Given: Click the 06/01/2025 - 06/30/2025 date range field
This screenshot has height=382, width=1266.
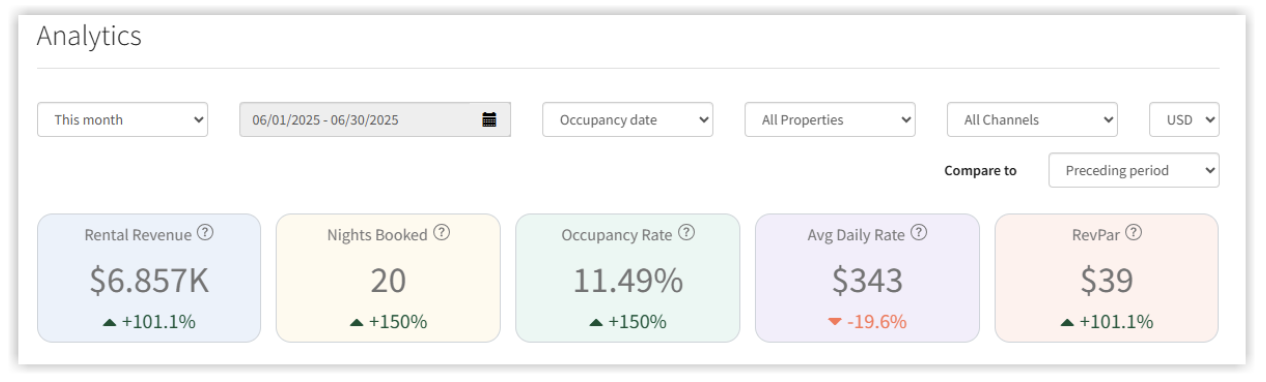Looking at the screenshot, I should click(x=375, y=119).
